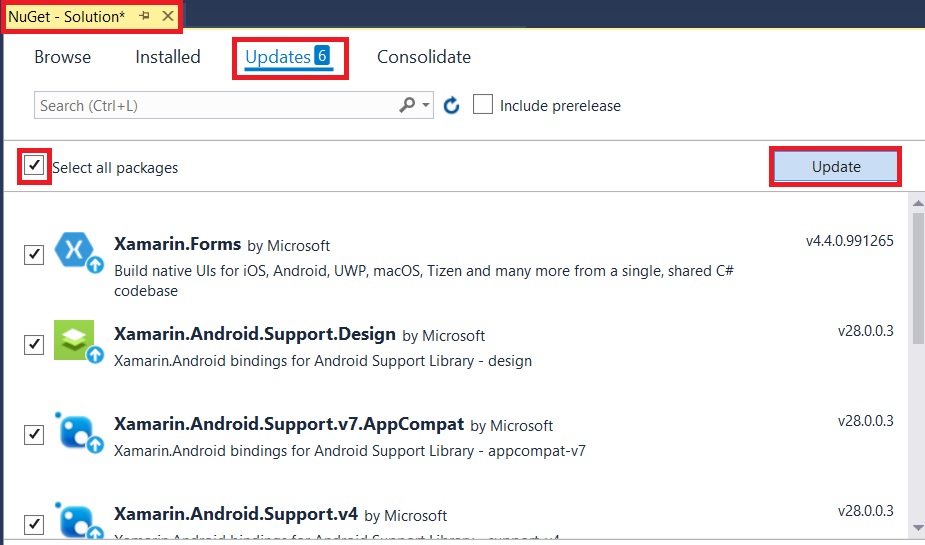Image resolution: width=925 pixels, height=545 pixels.
Task: Close the NuGet - Solution tab
Action: tap(168, 17)
